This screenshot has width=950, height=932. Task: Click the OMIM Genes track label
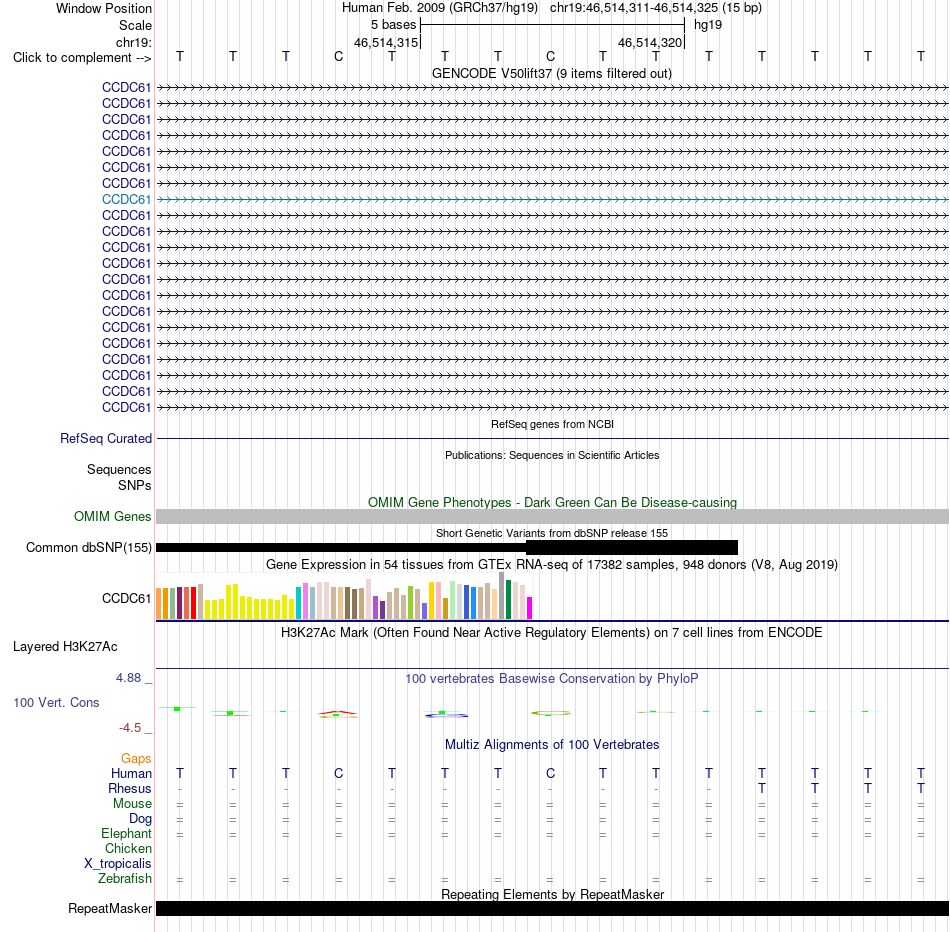point(112,516)
